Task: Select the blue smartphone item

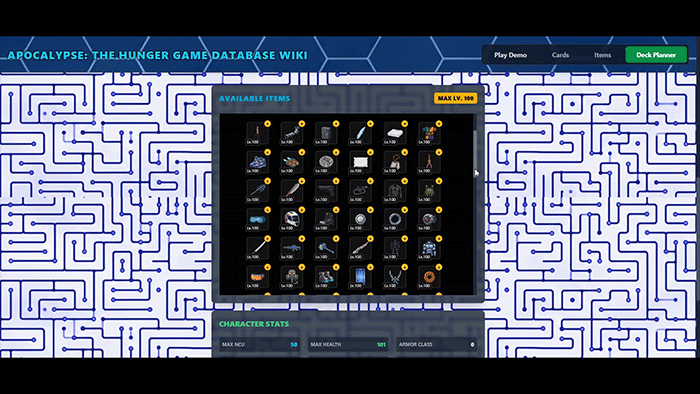Action: click(360, 277)
